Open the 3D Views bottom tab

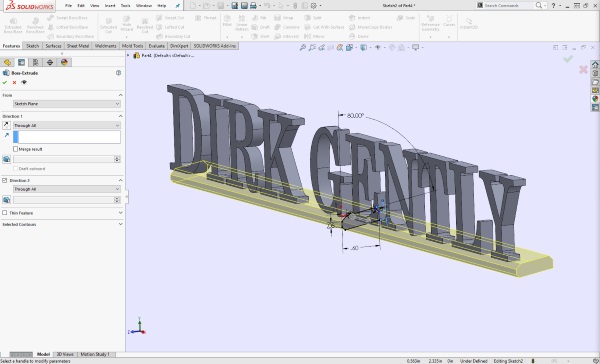(65, 354)
